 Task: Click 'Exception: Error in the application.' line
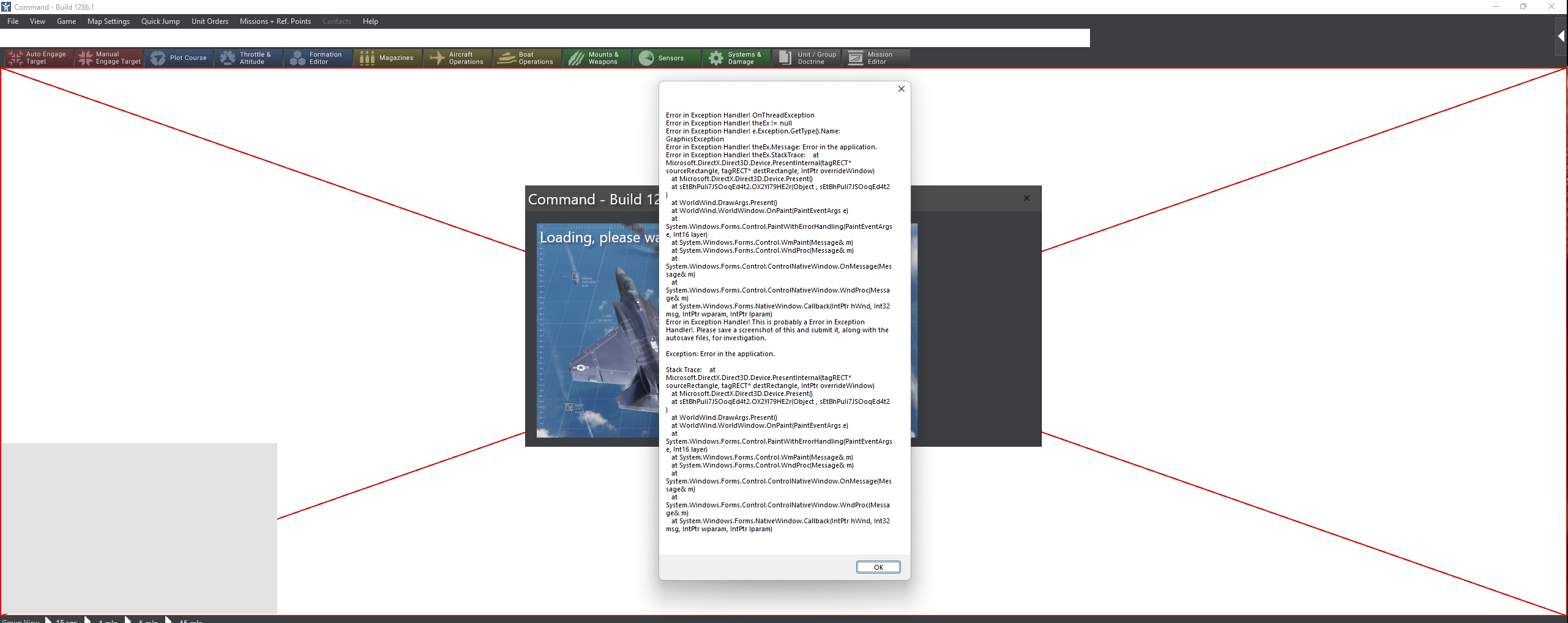tap(720, 354)
